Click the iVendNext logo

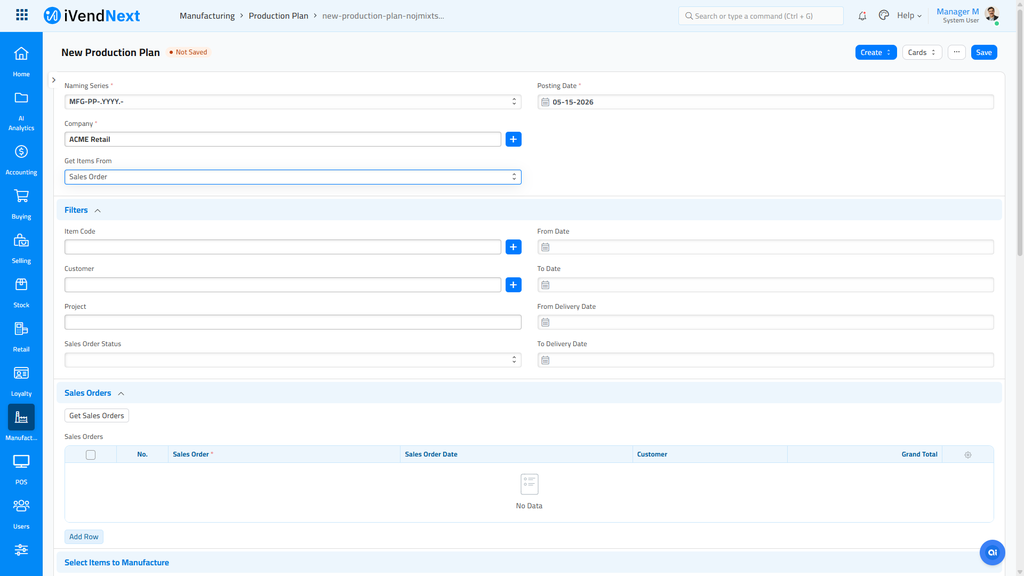[91, 16]
